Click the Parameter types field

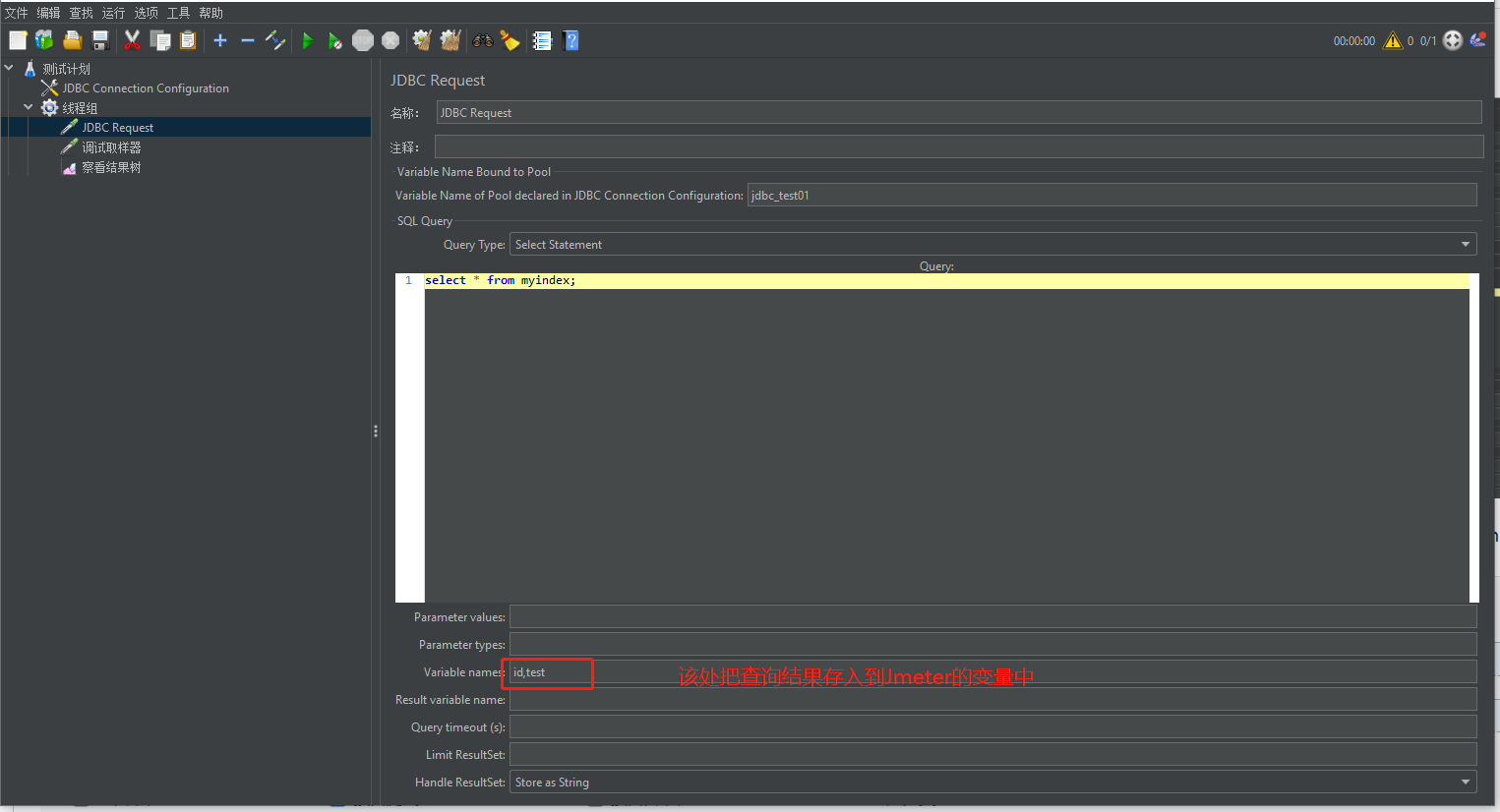(x=993, y=645)
